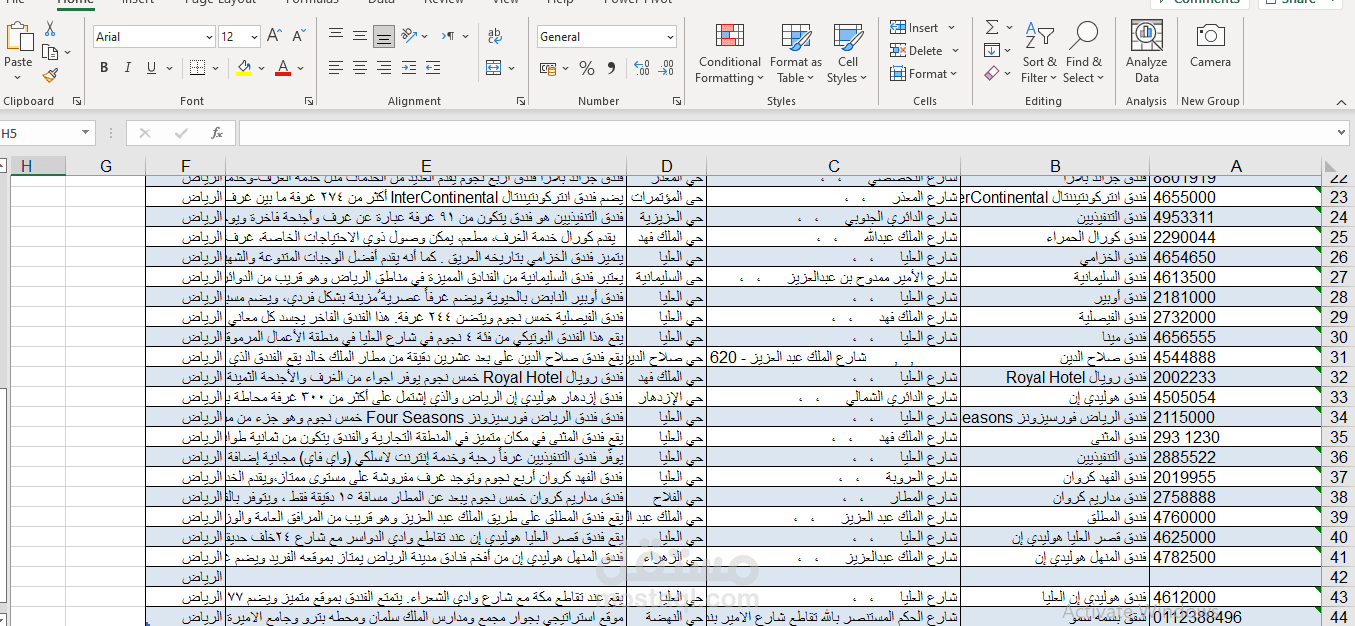This screenshot has width=1355, height=626.
Task: Select column E header
Action: 426,166
